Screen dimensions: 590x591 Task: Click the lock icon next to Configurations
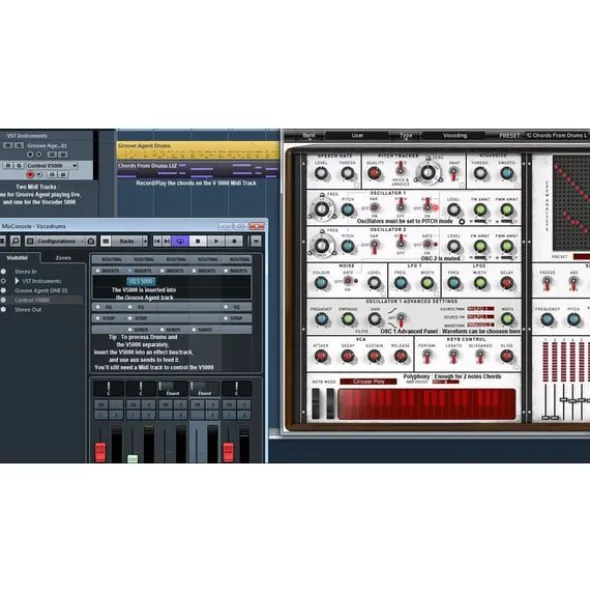click(90, 241)
